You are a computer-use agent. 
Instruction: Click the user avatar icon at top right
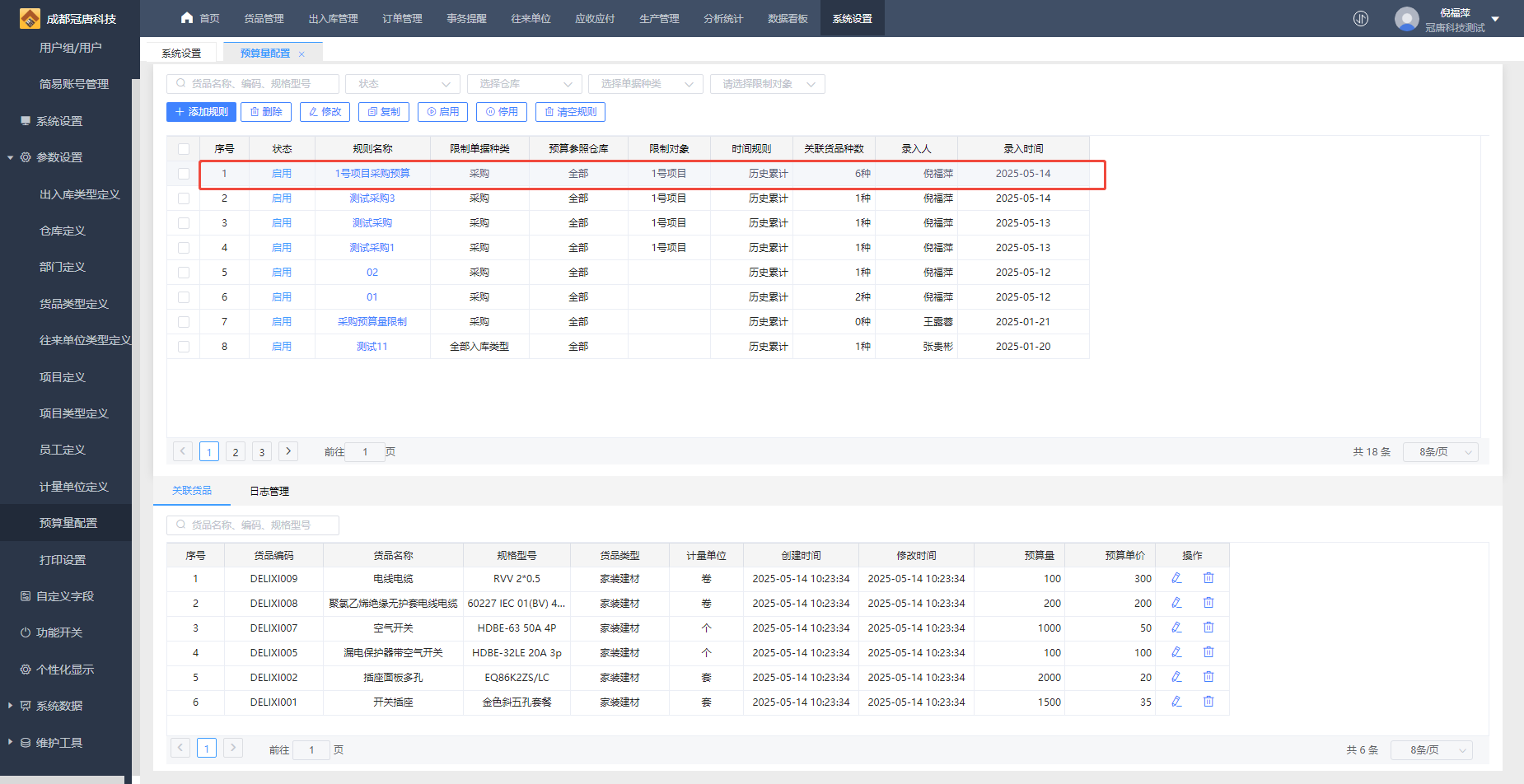1406,18
